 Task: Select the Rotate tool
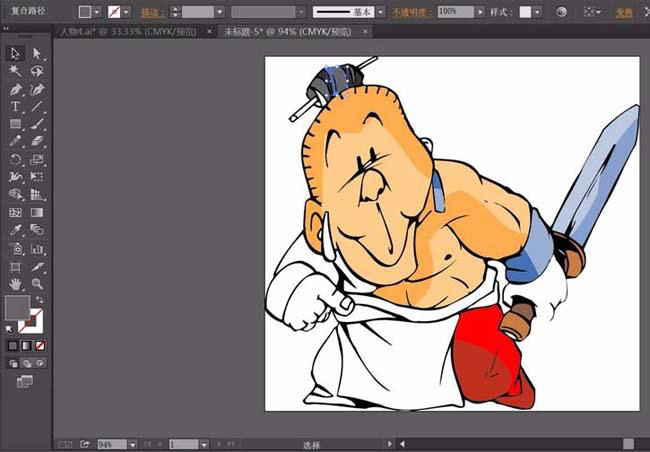(15, 160)
